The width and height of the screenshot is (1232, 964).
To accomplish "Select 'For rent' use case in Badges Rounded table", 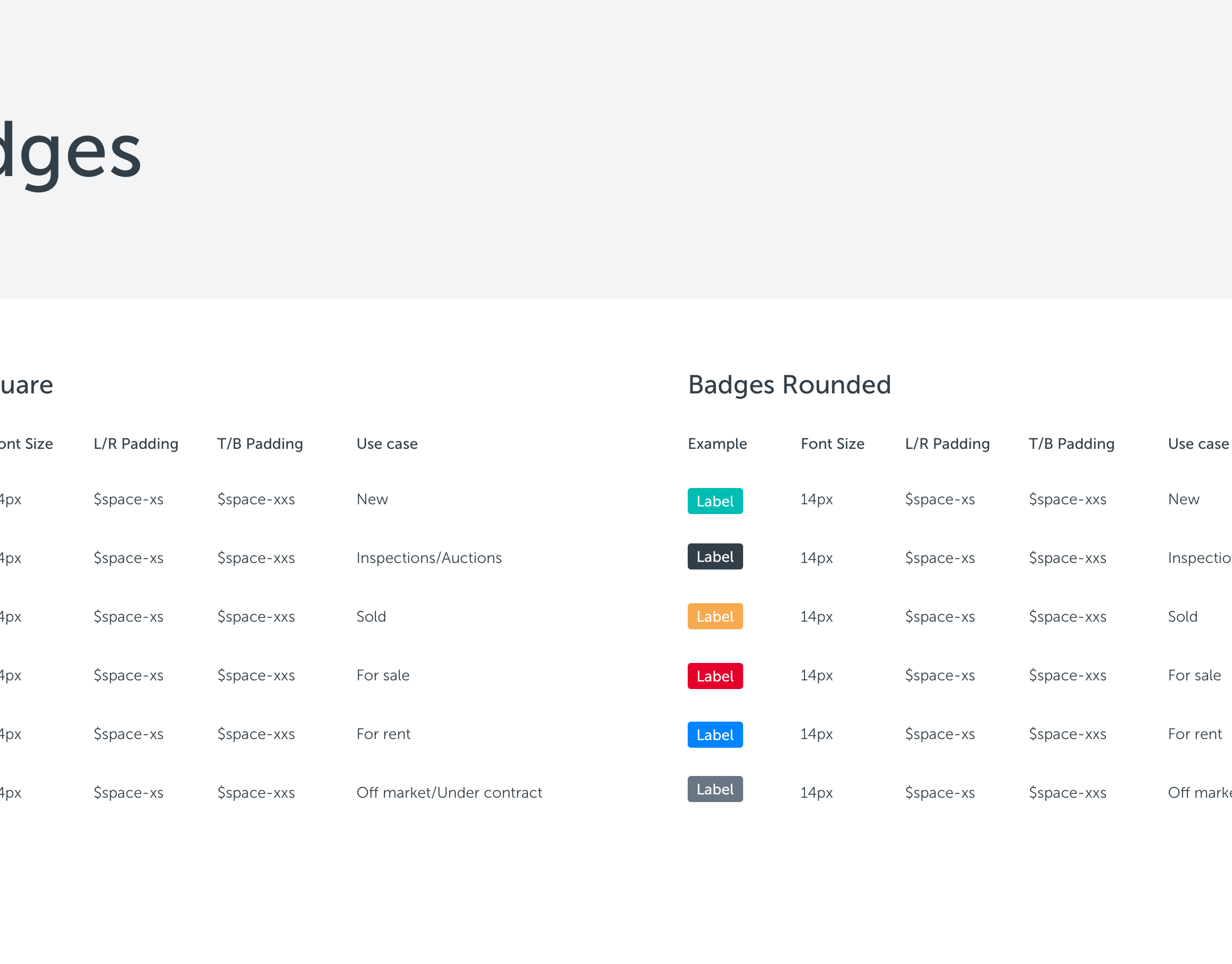I will coord(1195,734).
